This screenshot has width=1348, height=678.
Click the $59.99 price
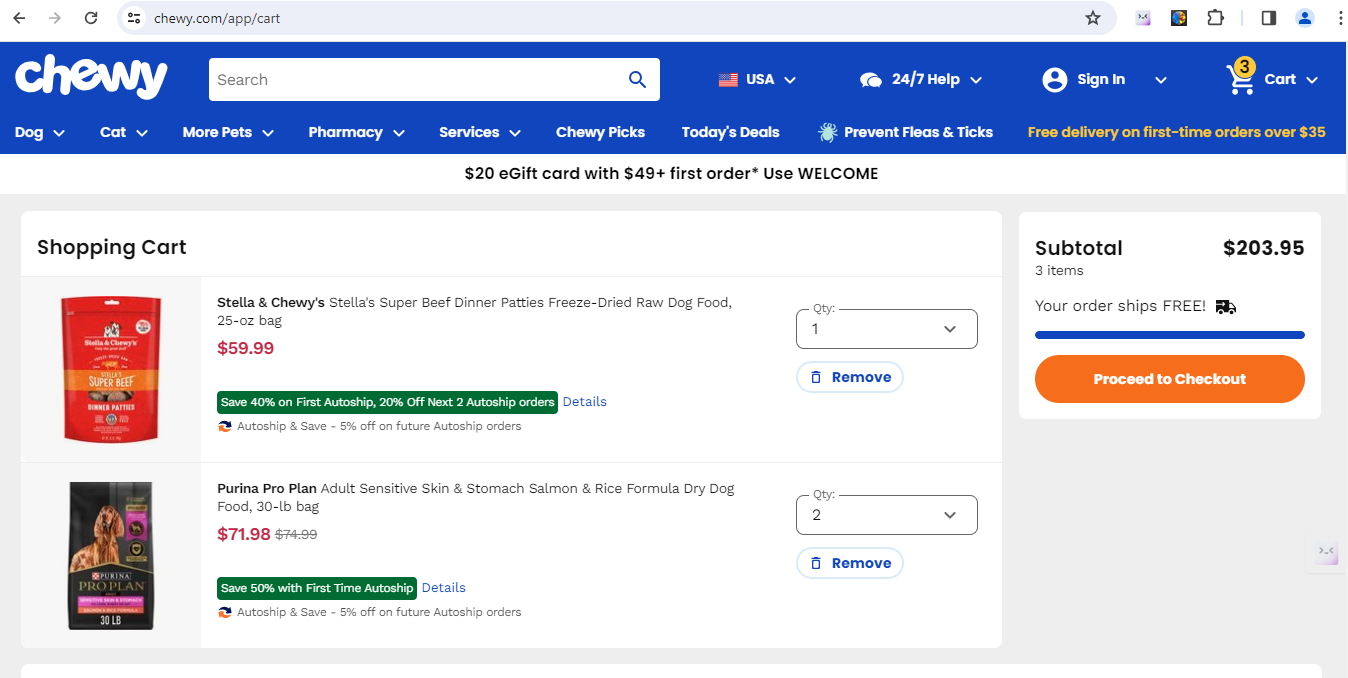click(245, 348)
